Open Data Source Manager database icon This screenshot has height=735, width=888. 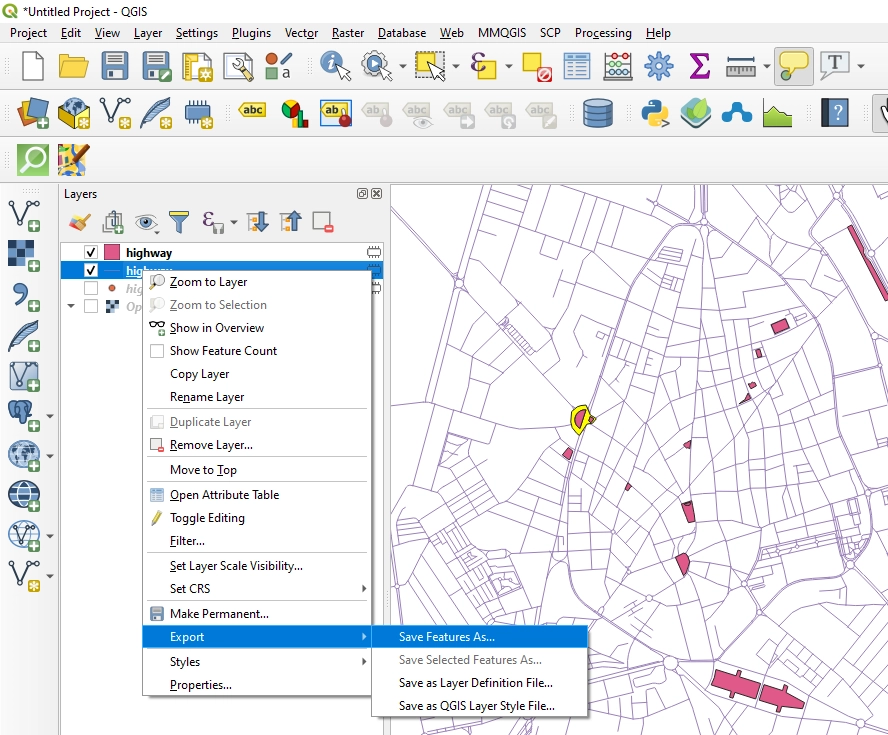[598, 113]
